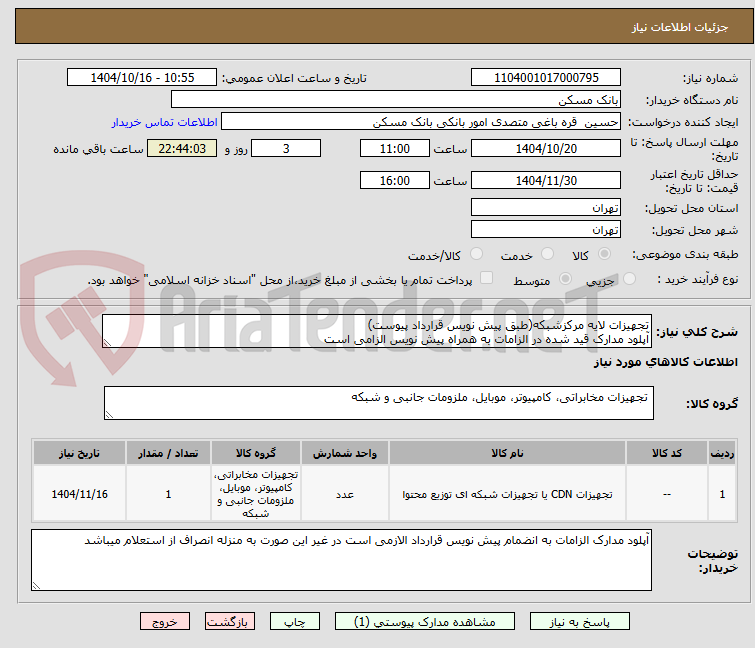Click the بانک مسکن buyer name field

(x=395, y=100)
